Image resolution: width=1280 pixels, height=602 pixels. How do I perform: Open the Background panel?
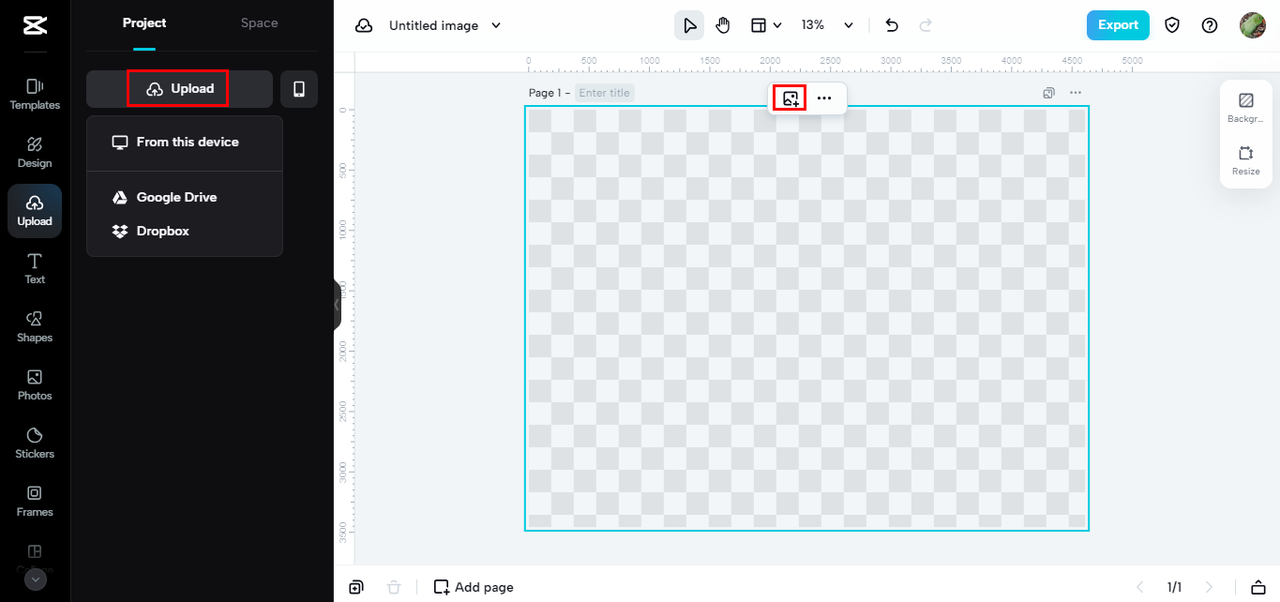pos(1246,107)
